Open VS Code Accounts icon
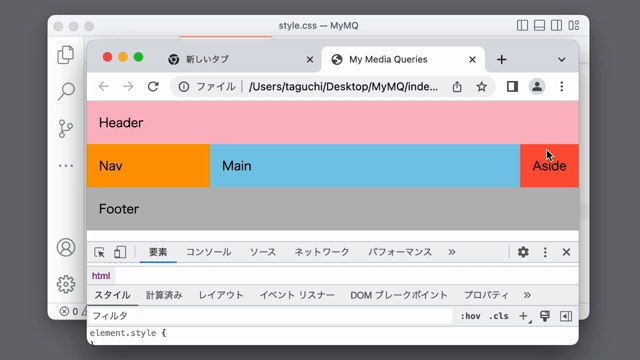Image resolution: width=640 pixels, height=360 pixels. (66, 247)
